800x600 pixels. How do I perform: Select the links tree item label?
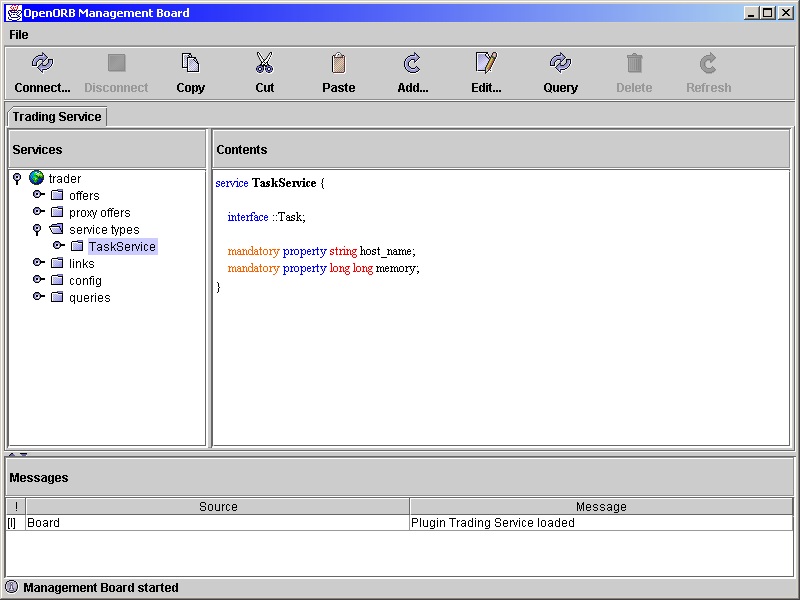82,263
